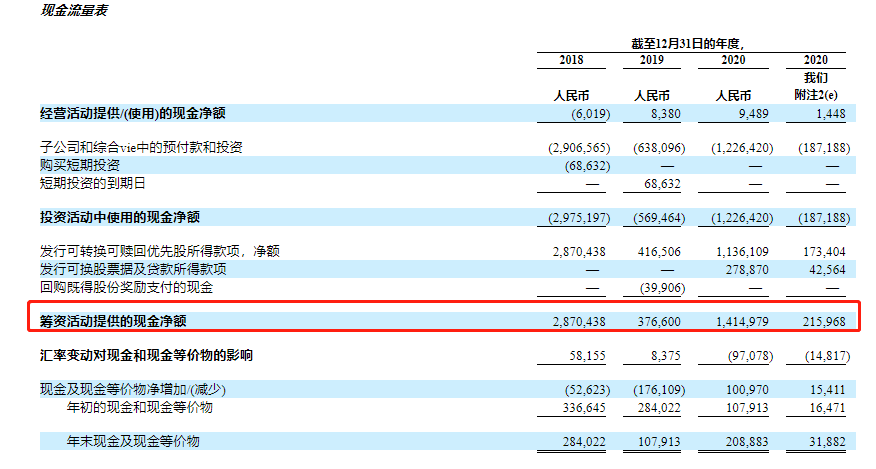Click value 278,870
Screen dimensions: 876x469
click(x=747, y=270)
